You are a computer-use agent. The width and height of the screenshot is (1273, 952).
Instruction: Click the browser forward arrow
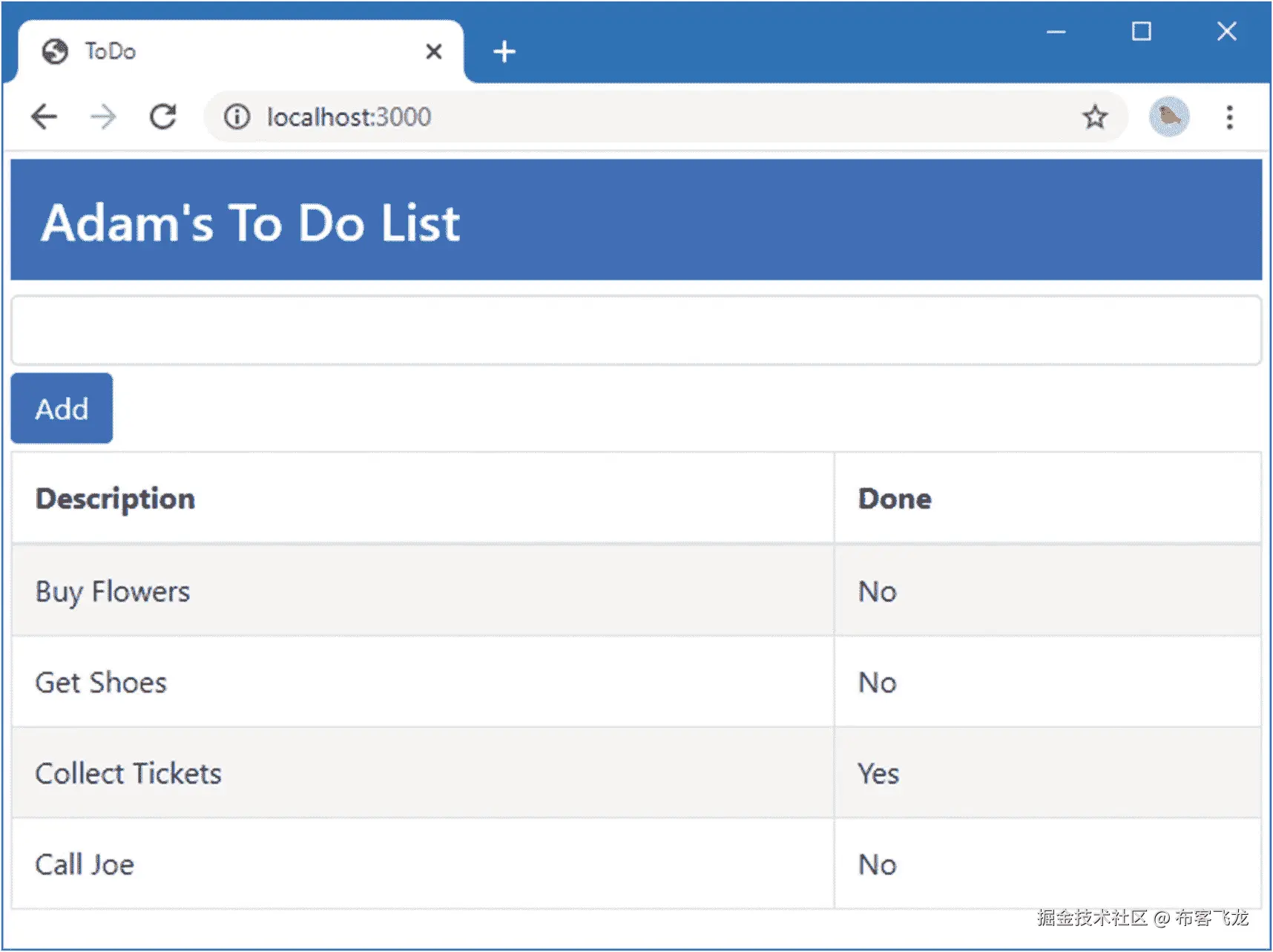tap(103, 117)
